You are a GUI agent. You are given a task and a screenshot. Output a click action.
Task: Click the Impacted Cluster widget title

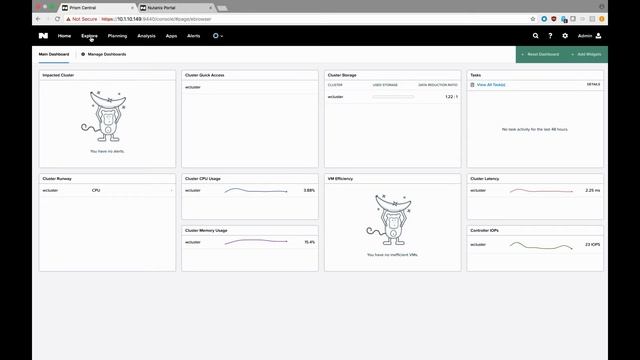point(58,76)
